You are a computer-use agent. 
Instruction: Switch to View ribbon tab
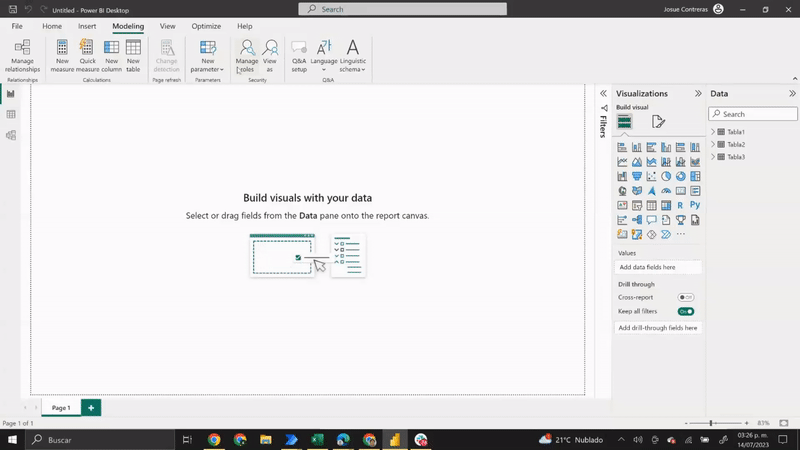pos(167,26)
